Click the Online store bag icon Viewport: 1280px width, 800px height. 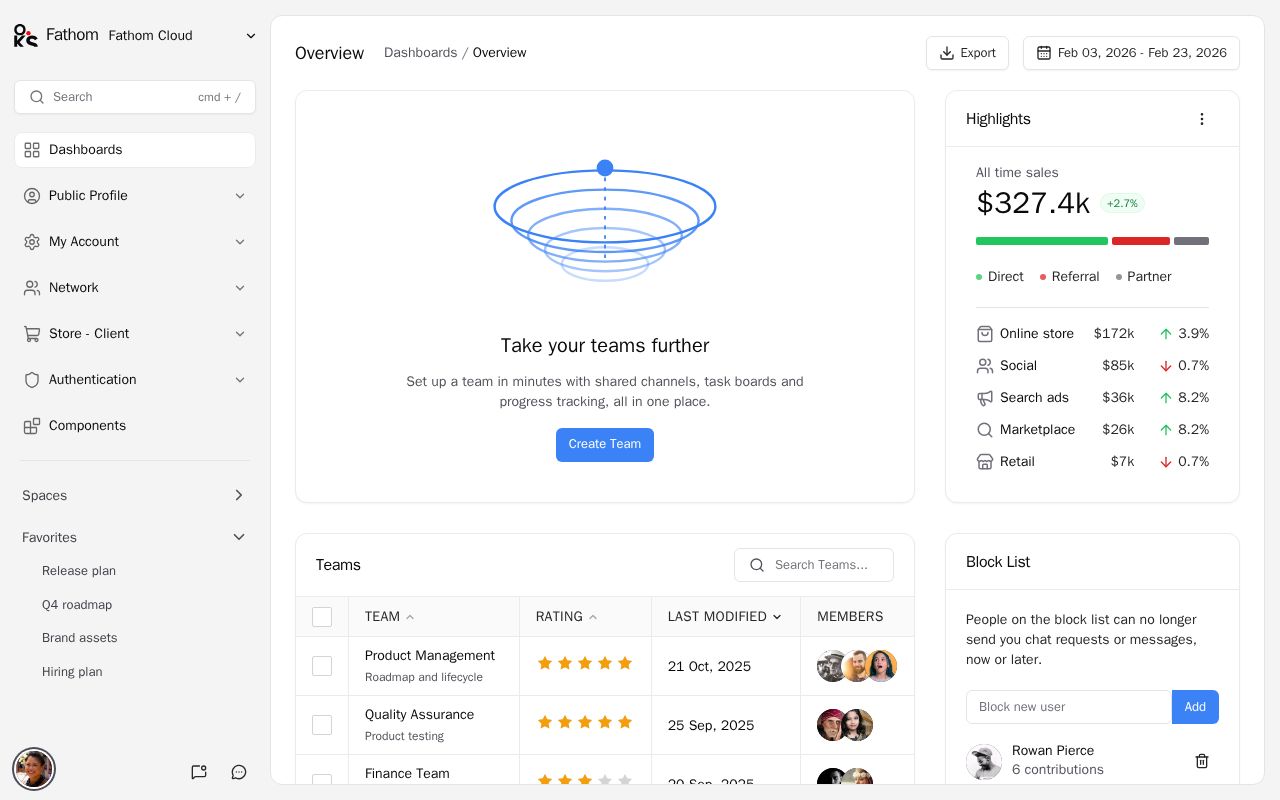click(x=985, y=334)
